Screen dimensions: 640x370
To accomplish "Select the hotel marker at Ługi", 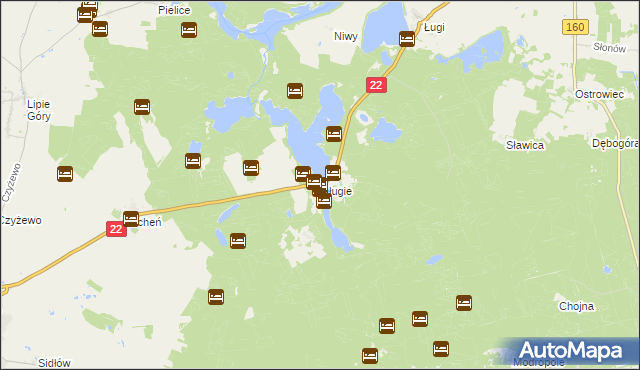I will coord(407,39).
